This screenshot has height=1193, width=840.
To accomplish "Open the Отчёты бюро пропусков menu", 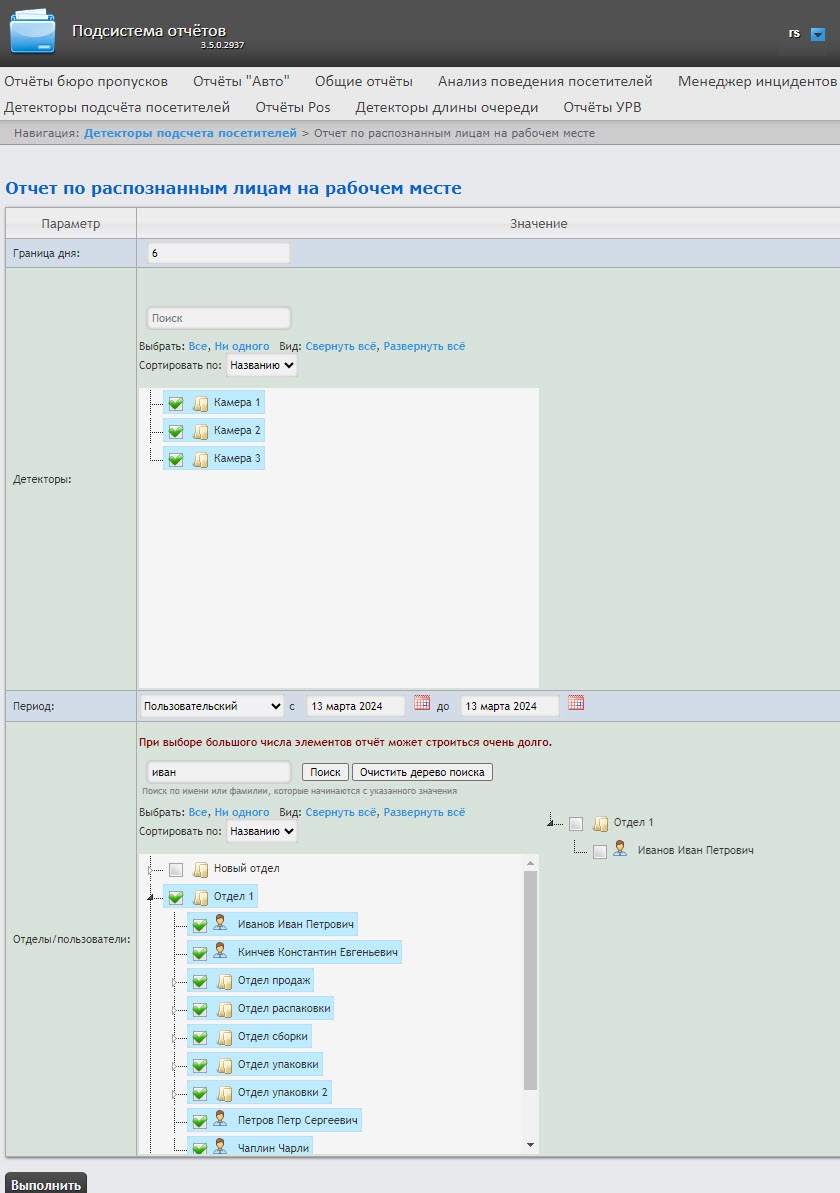I will [86, 81].
